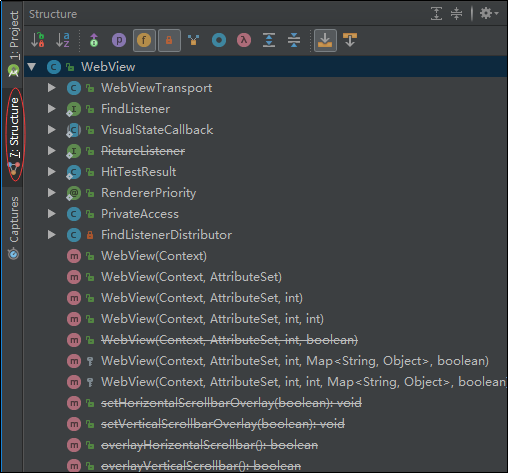Open Structure panel gear settings menu
508x473 pixels.
tap(489, 14)
